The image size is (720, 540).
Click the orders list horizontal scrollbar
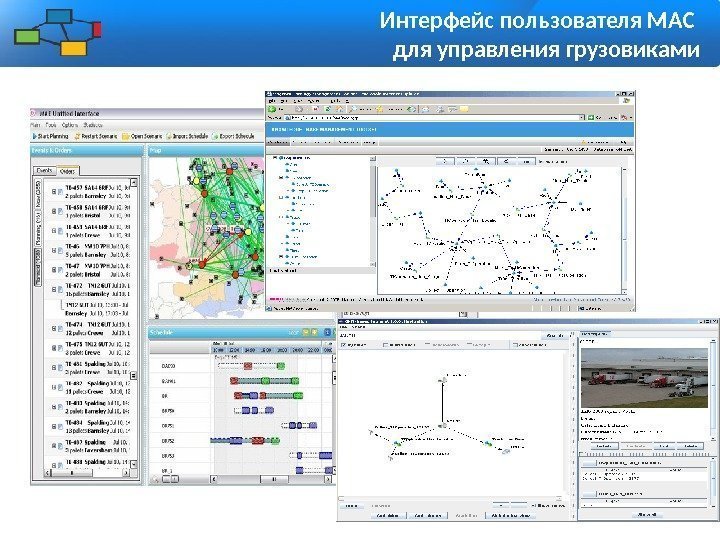tap(87, 472)
